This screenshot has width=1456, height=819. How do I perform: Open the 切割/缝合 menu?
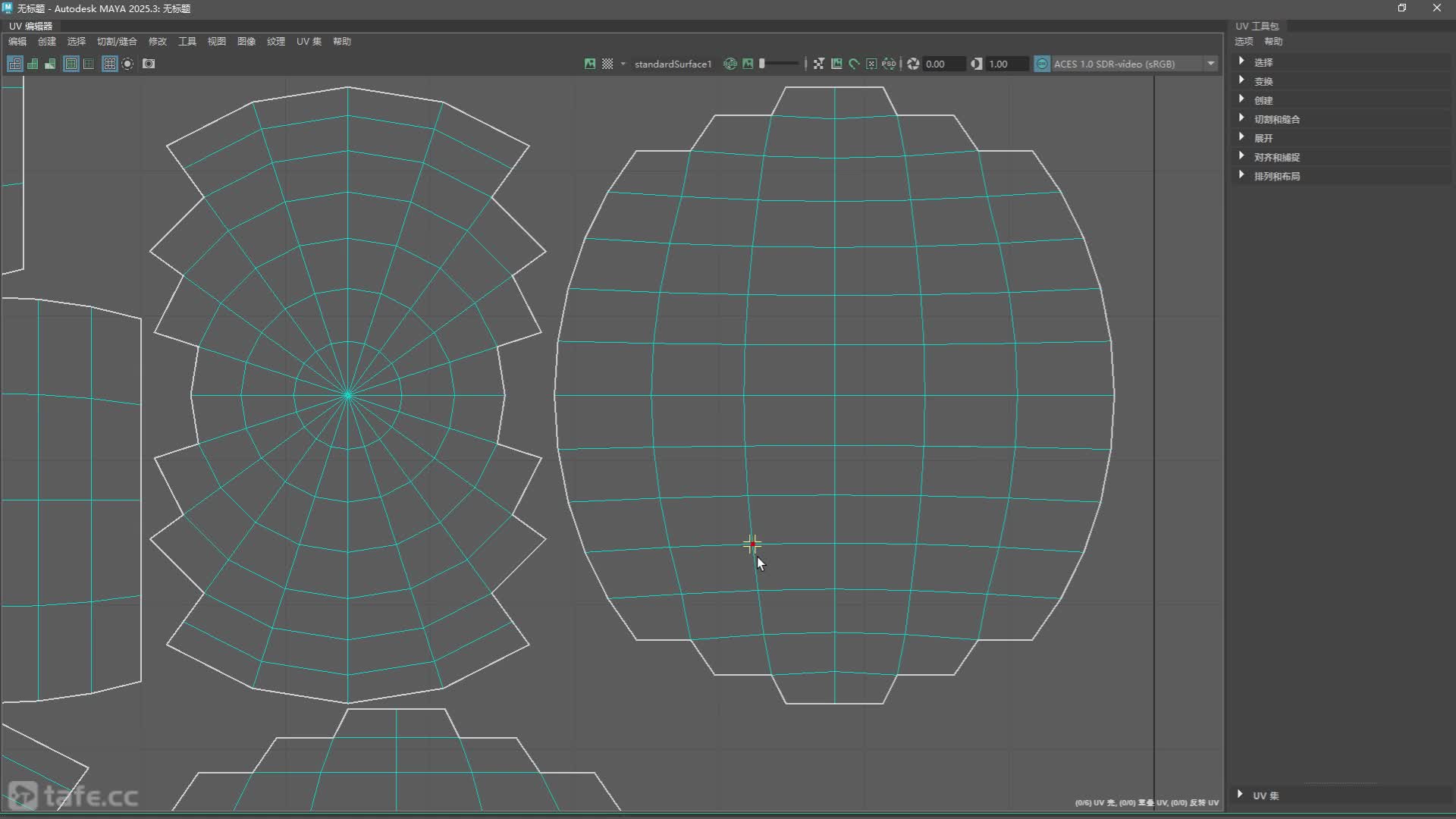[x=116, y=42]
